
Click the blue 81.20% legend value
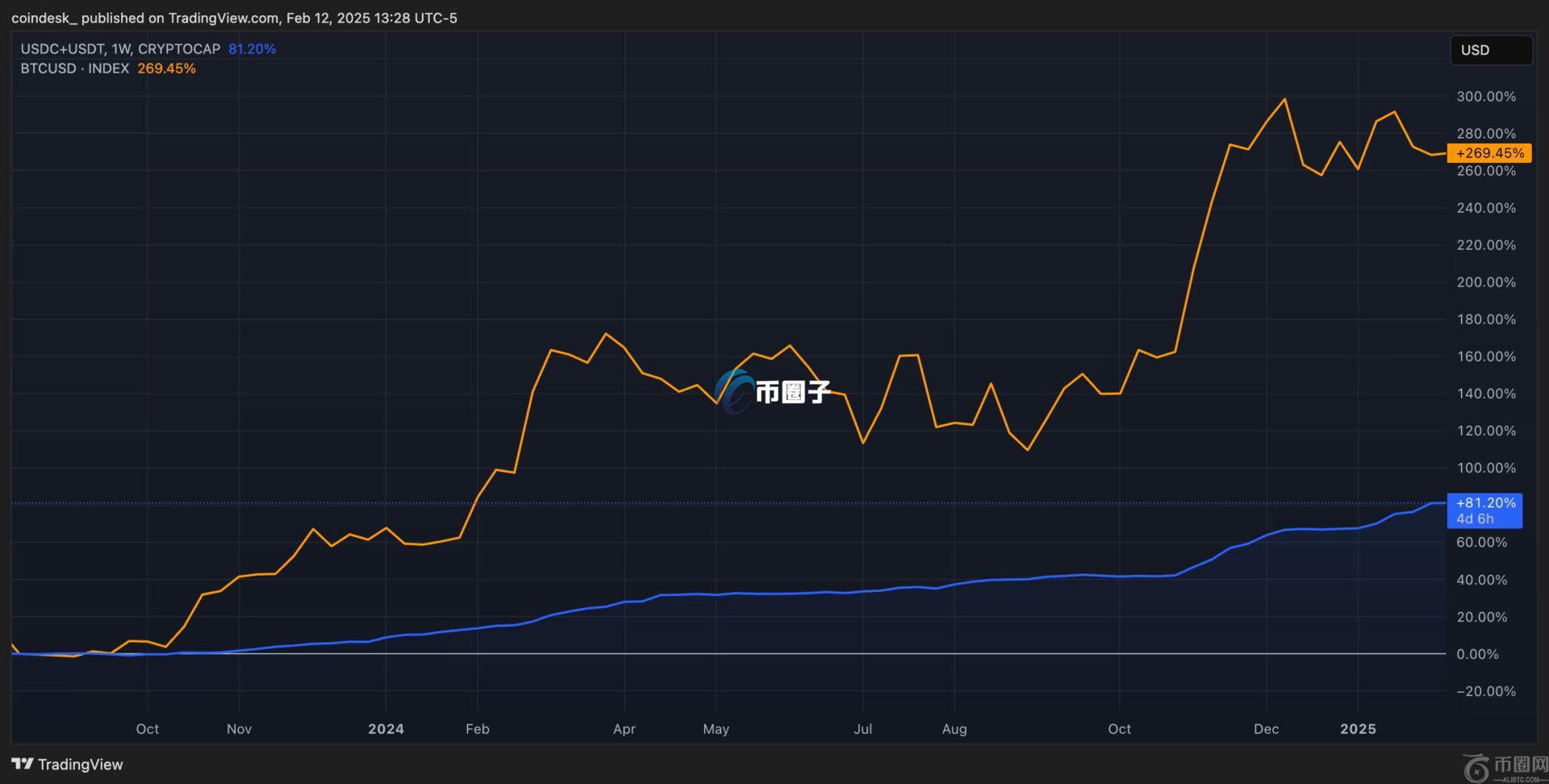tap(252, 49)
